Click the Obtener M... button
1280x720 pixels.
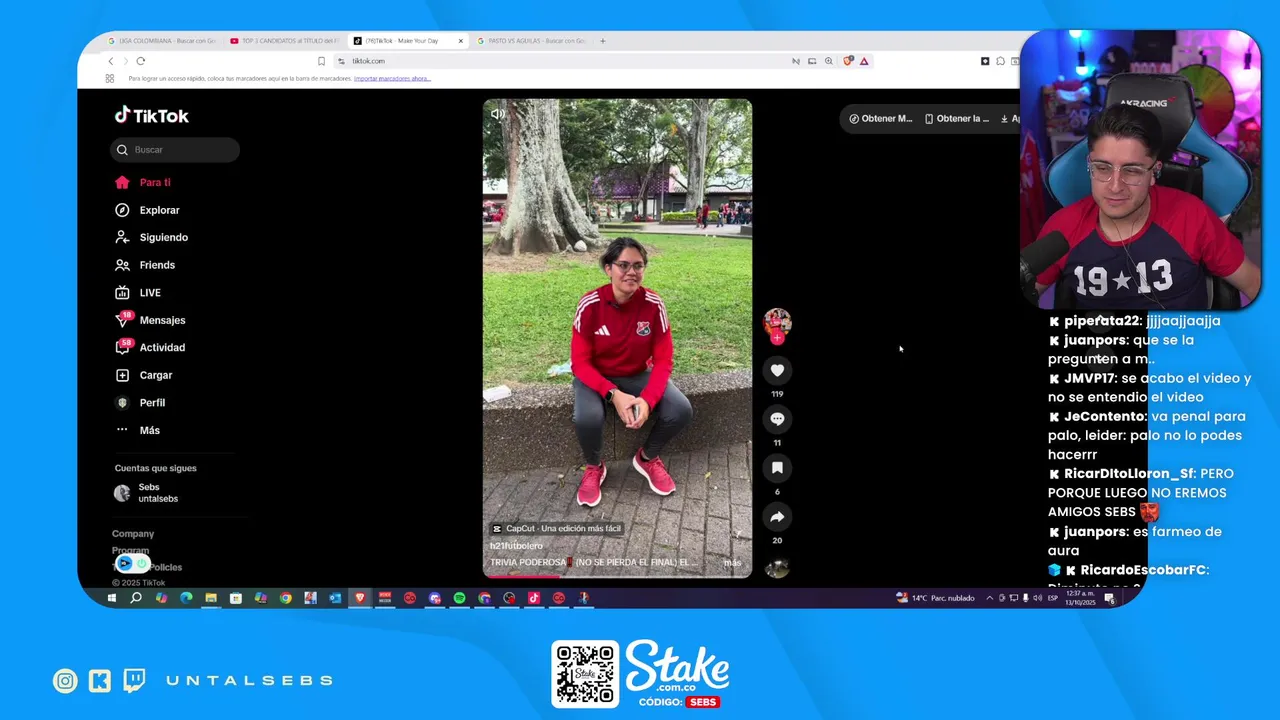pos(881,119)
